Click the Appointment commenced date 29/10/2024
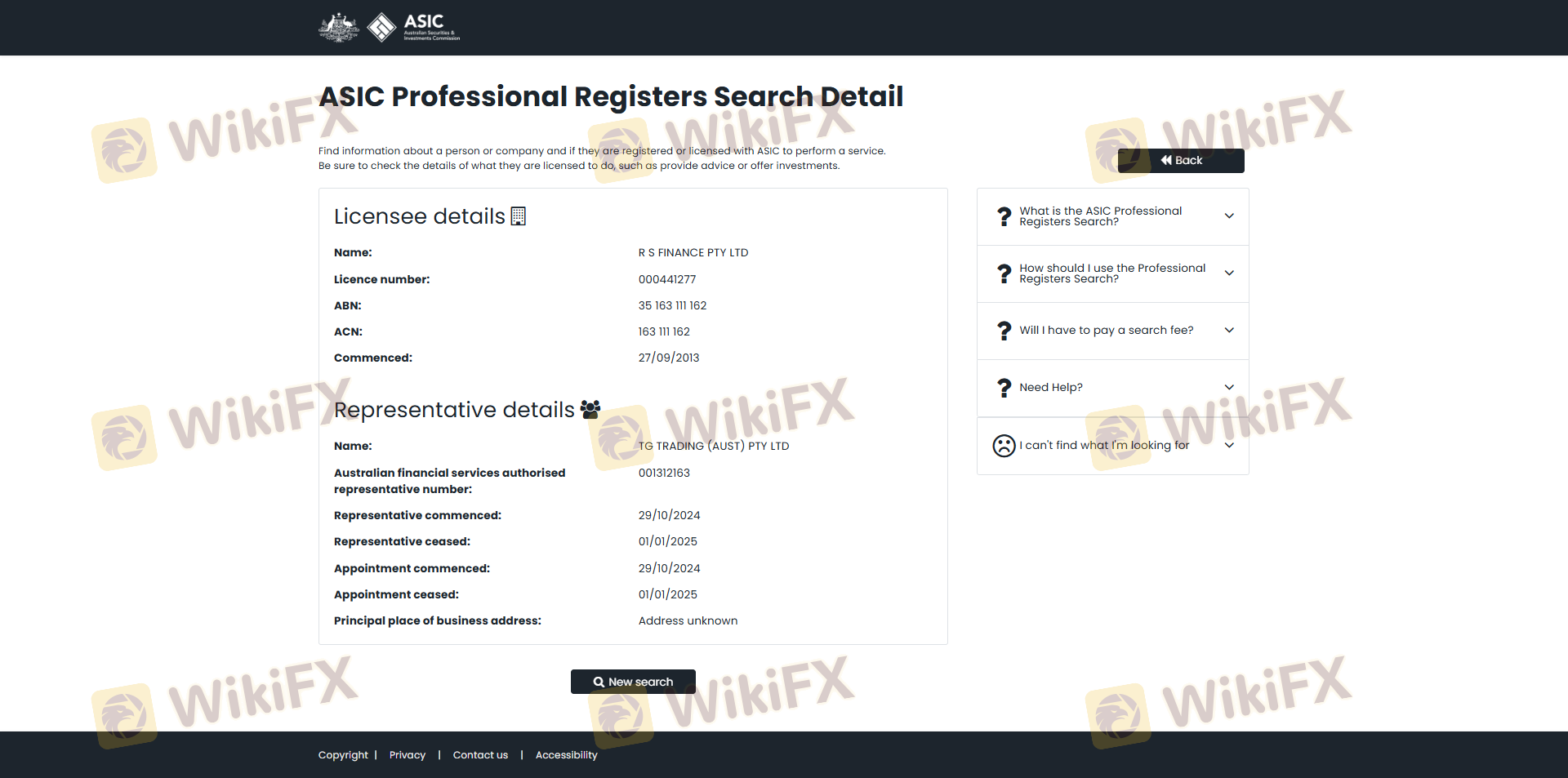This screenshot has height=778, width=1568. pos(670,568)
